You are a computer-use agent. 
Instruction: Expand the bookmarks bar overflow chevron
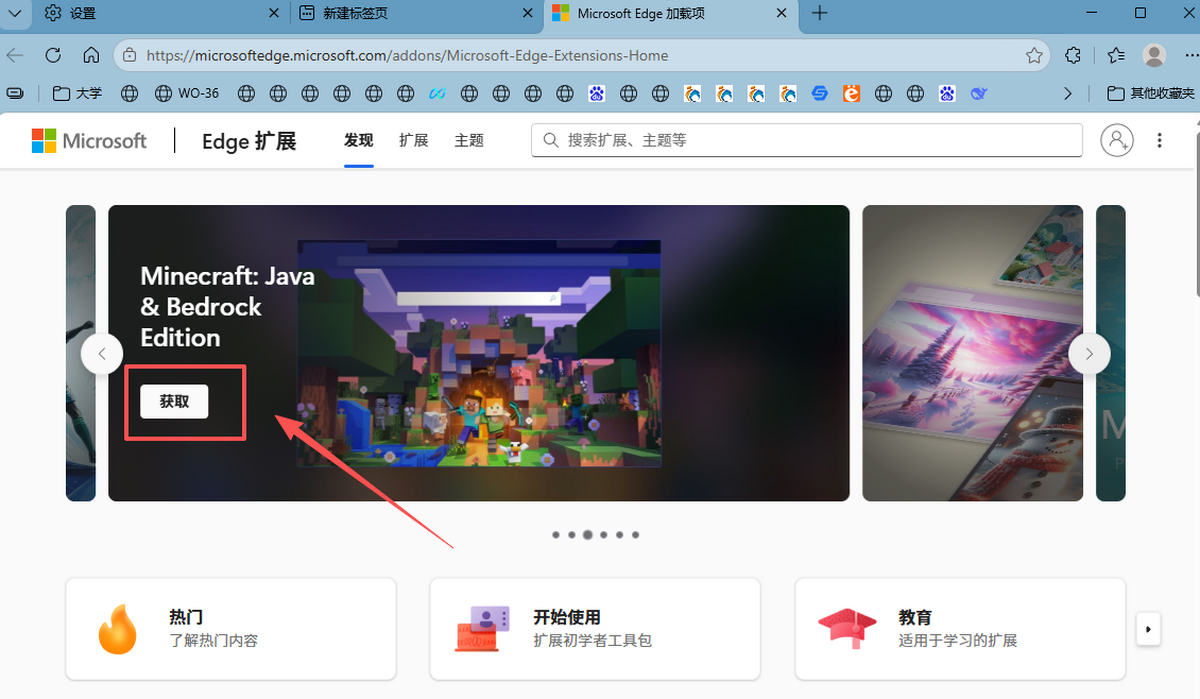pyautogui.click(x=1068, y=93)
